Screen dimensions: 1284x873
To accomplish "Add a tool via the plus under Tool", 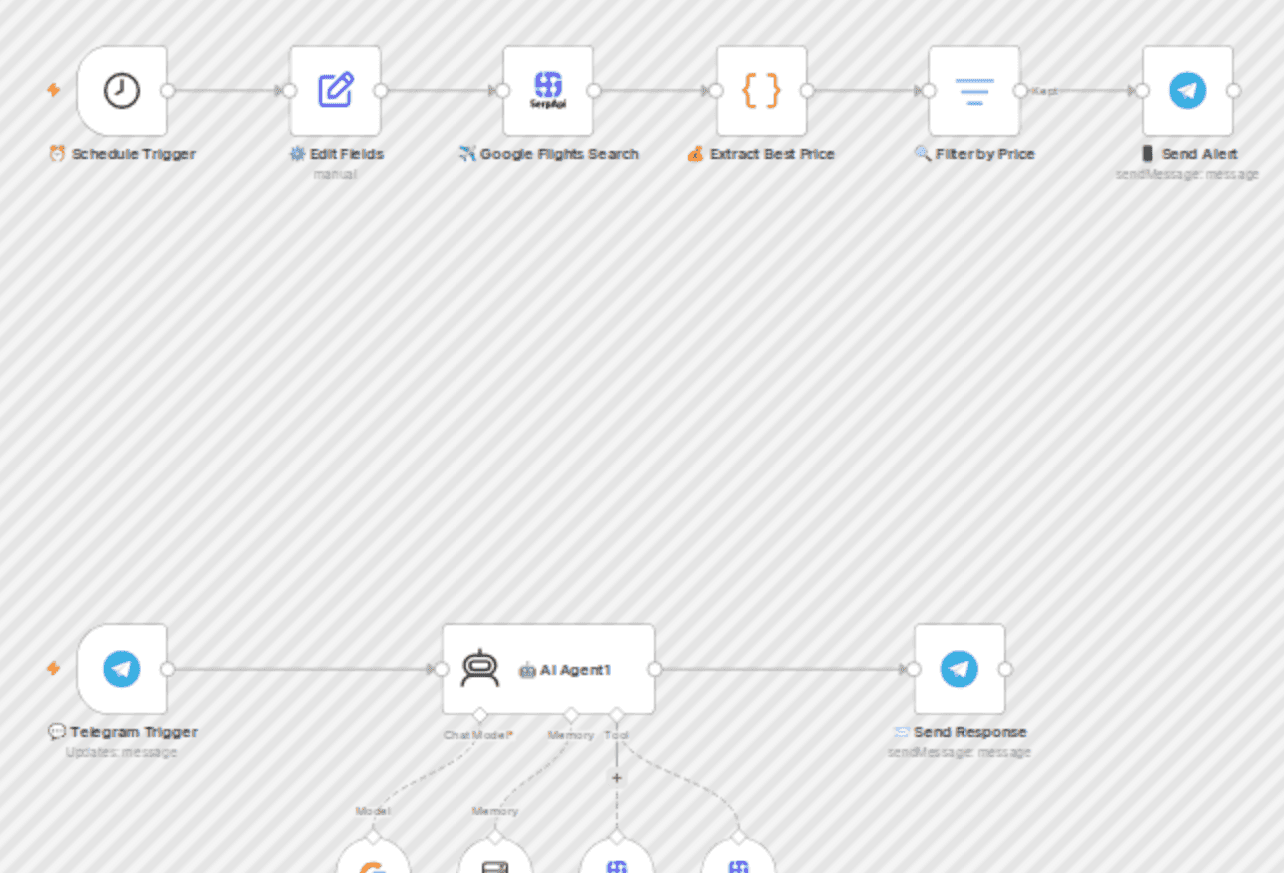I will click(x=617, y=777).
